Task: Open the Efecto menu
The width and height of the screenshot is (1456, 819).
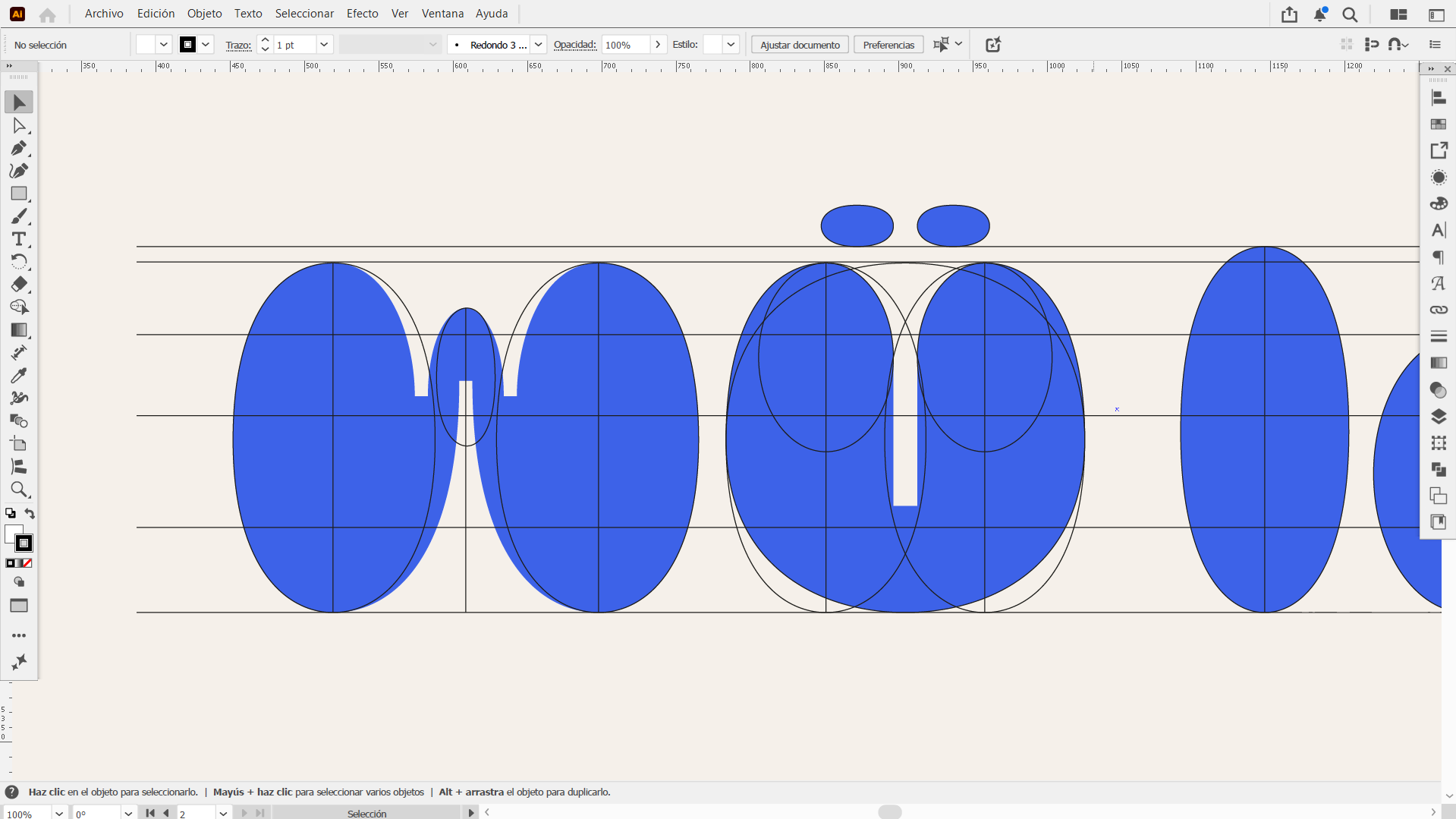Action: (x=362, y=14)
